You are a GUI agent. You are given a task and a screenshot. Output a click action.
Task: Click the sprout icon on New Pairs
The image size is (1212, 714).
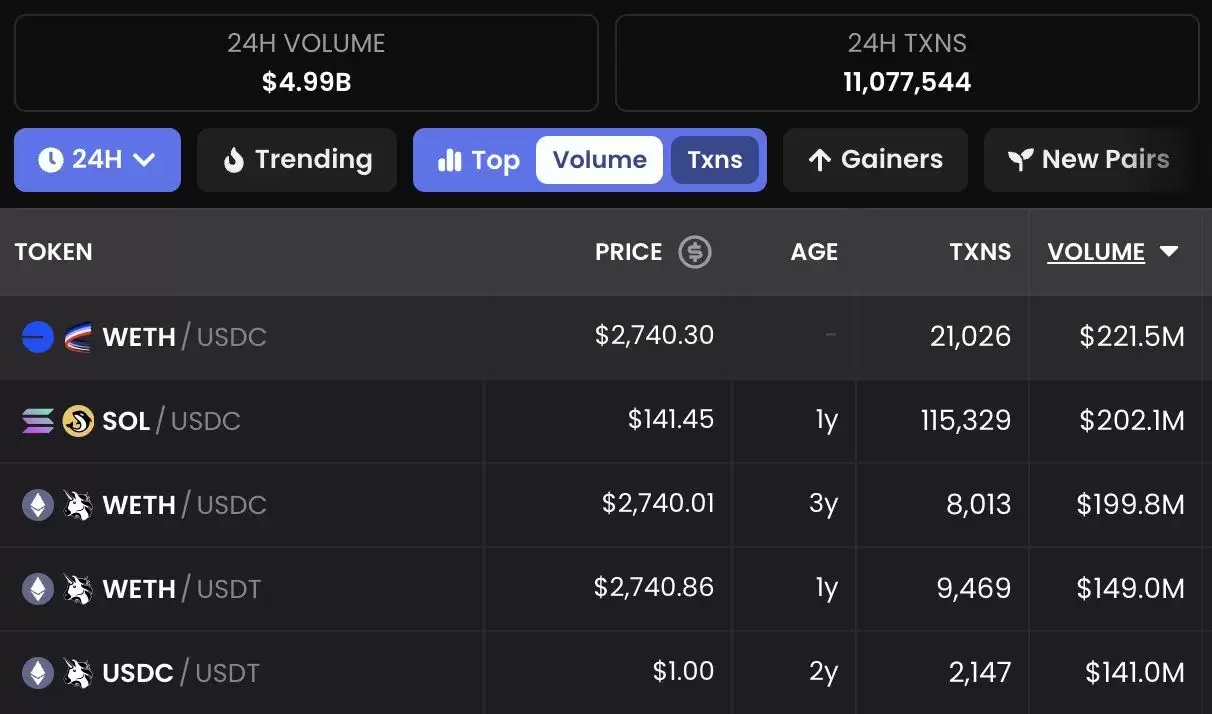(1020, 160)
